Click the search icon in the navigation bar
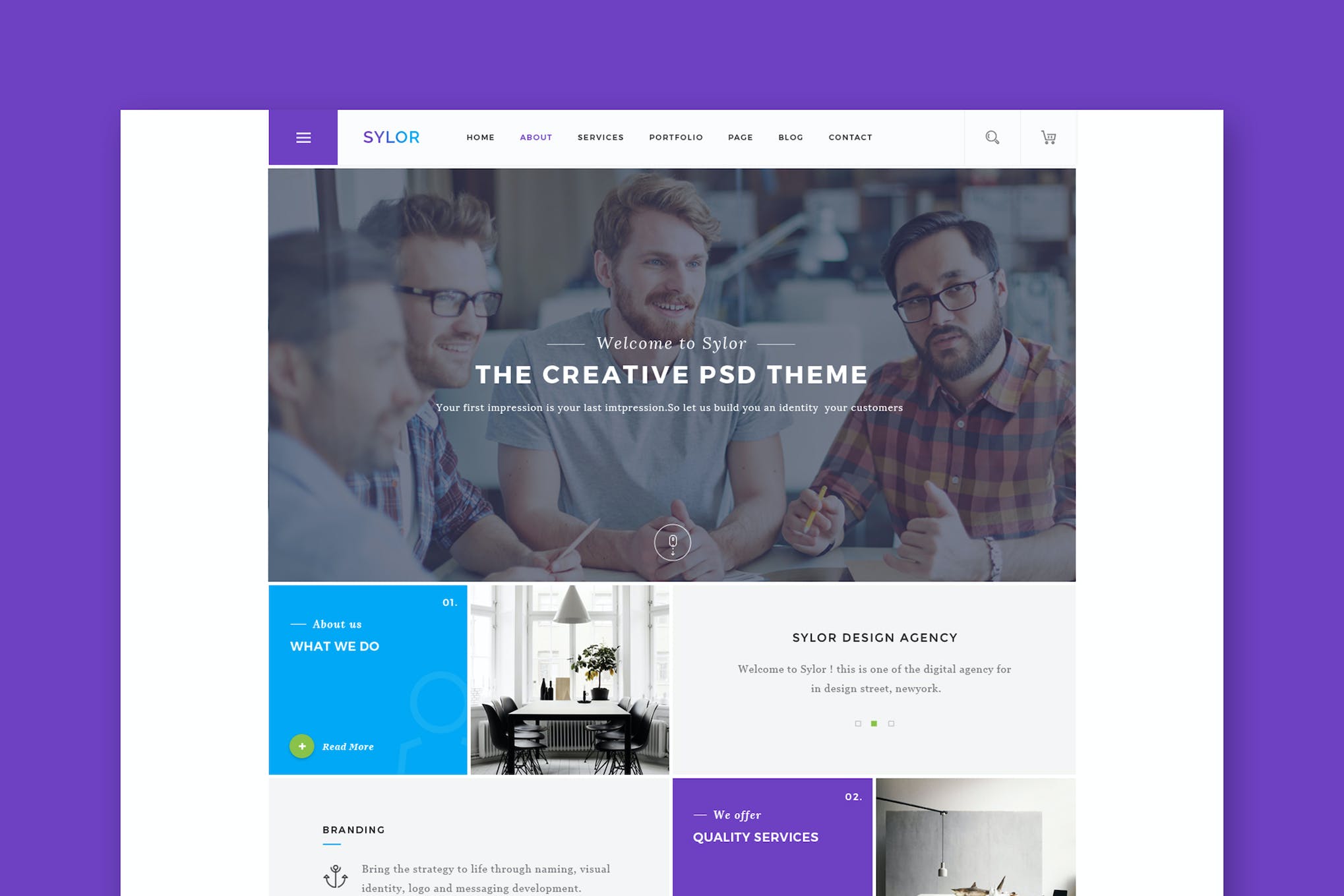Image resolution: width=1344 pixels, height=896 pixels. click(992, 137)
